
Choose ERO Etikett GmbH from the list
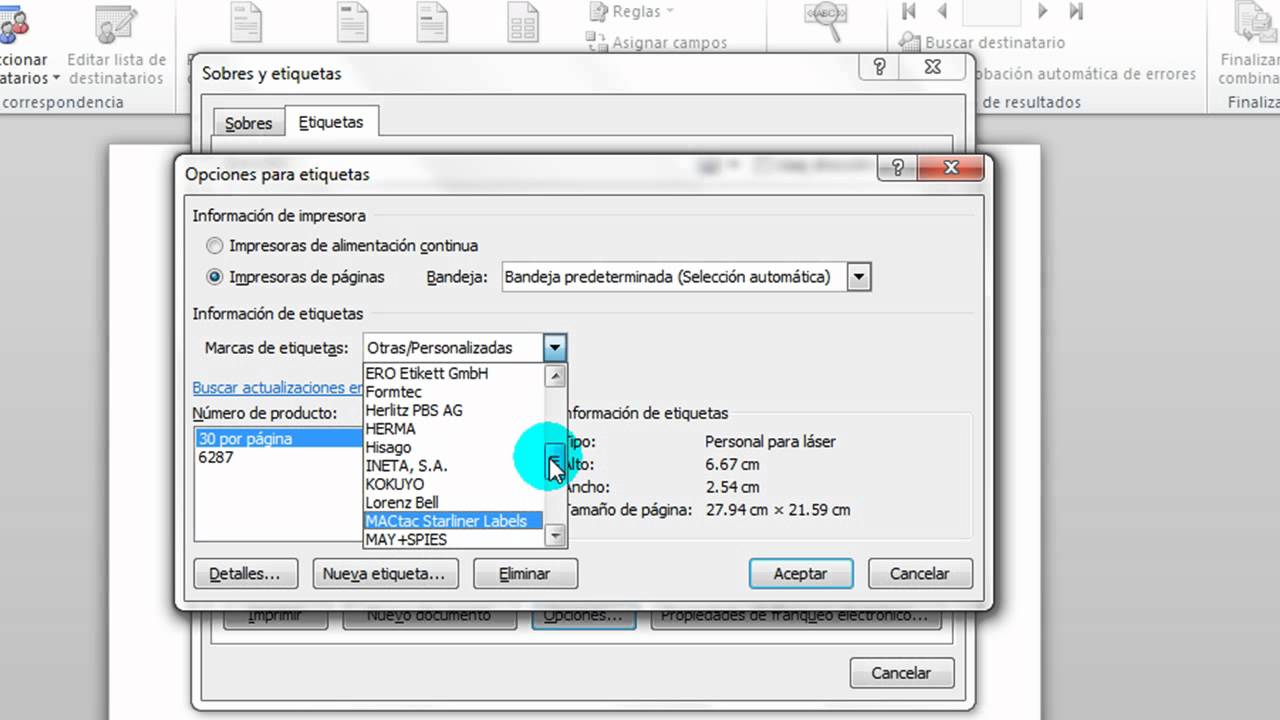pos(453,373)
